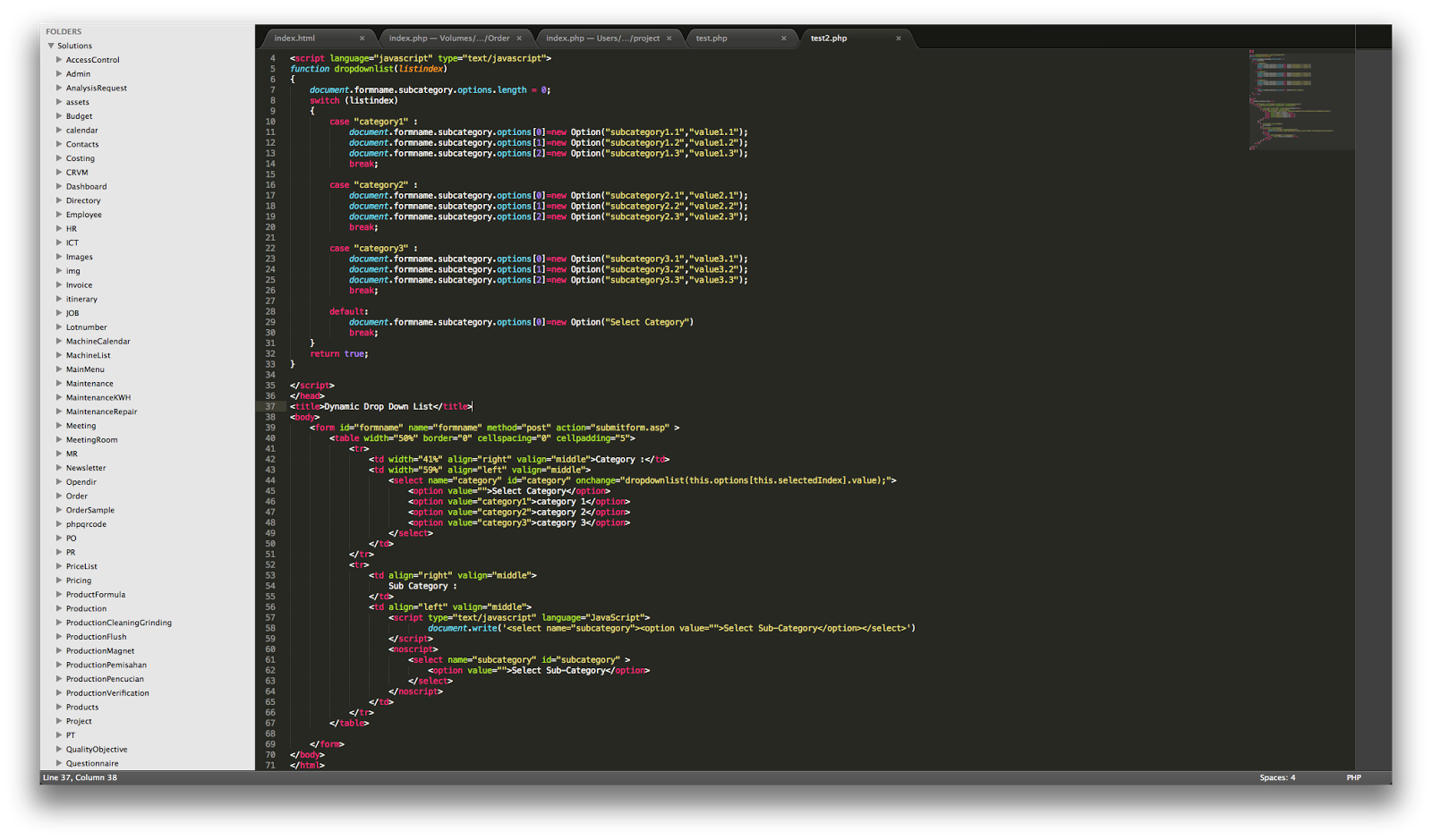
Task: Click line number 10 in the gutter
Action: 270,122
